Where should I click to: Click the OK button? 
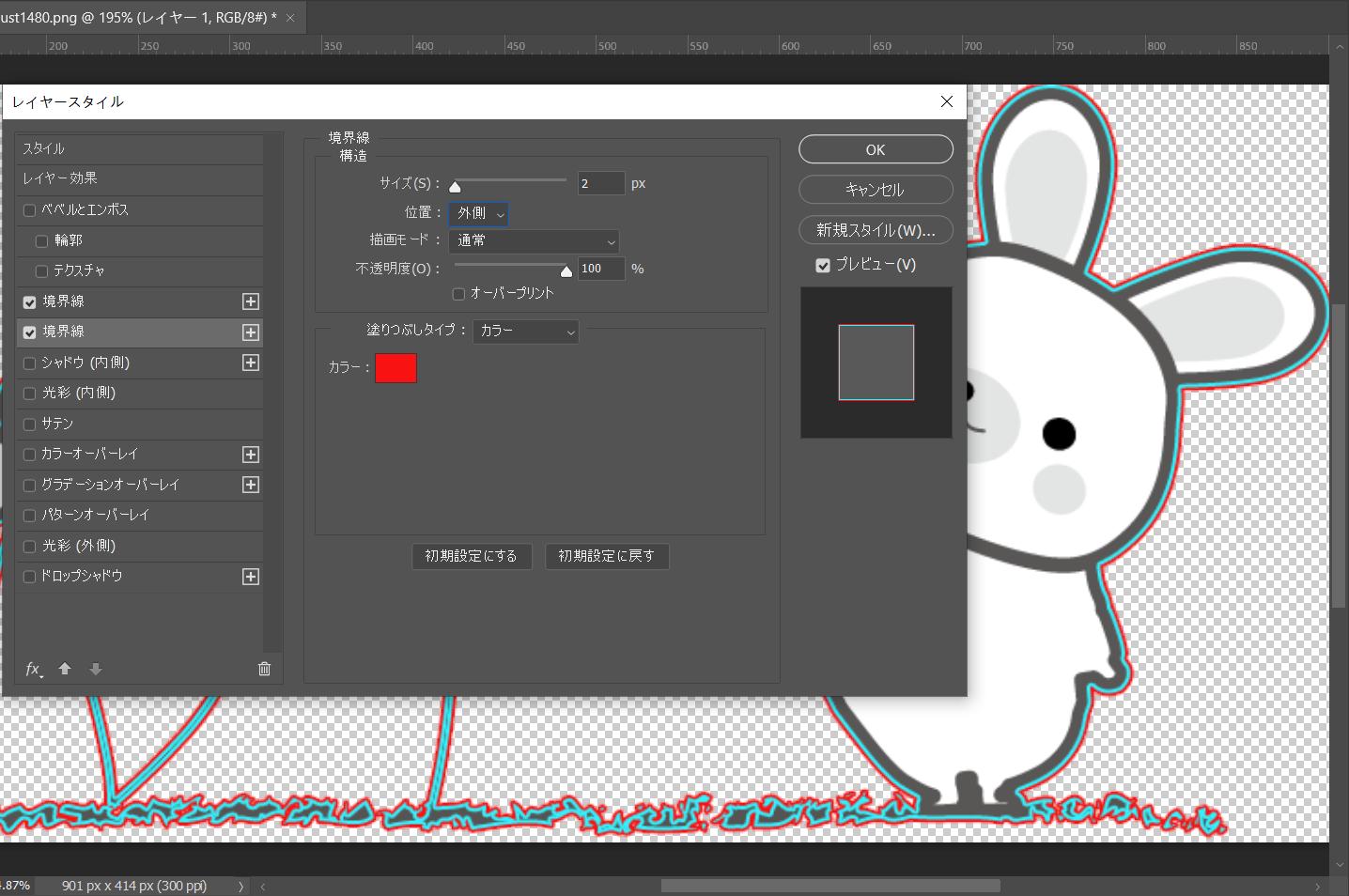(x=876, y=149)
